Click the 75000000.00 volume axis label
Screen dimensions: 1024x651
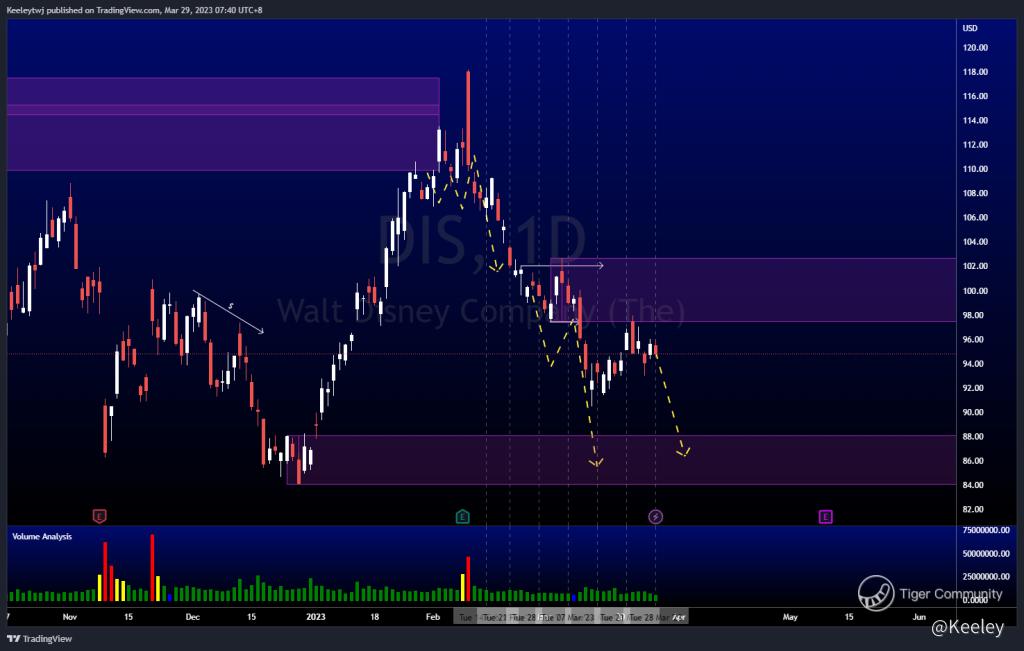(986, 530)
